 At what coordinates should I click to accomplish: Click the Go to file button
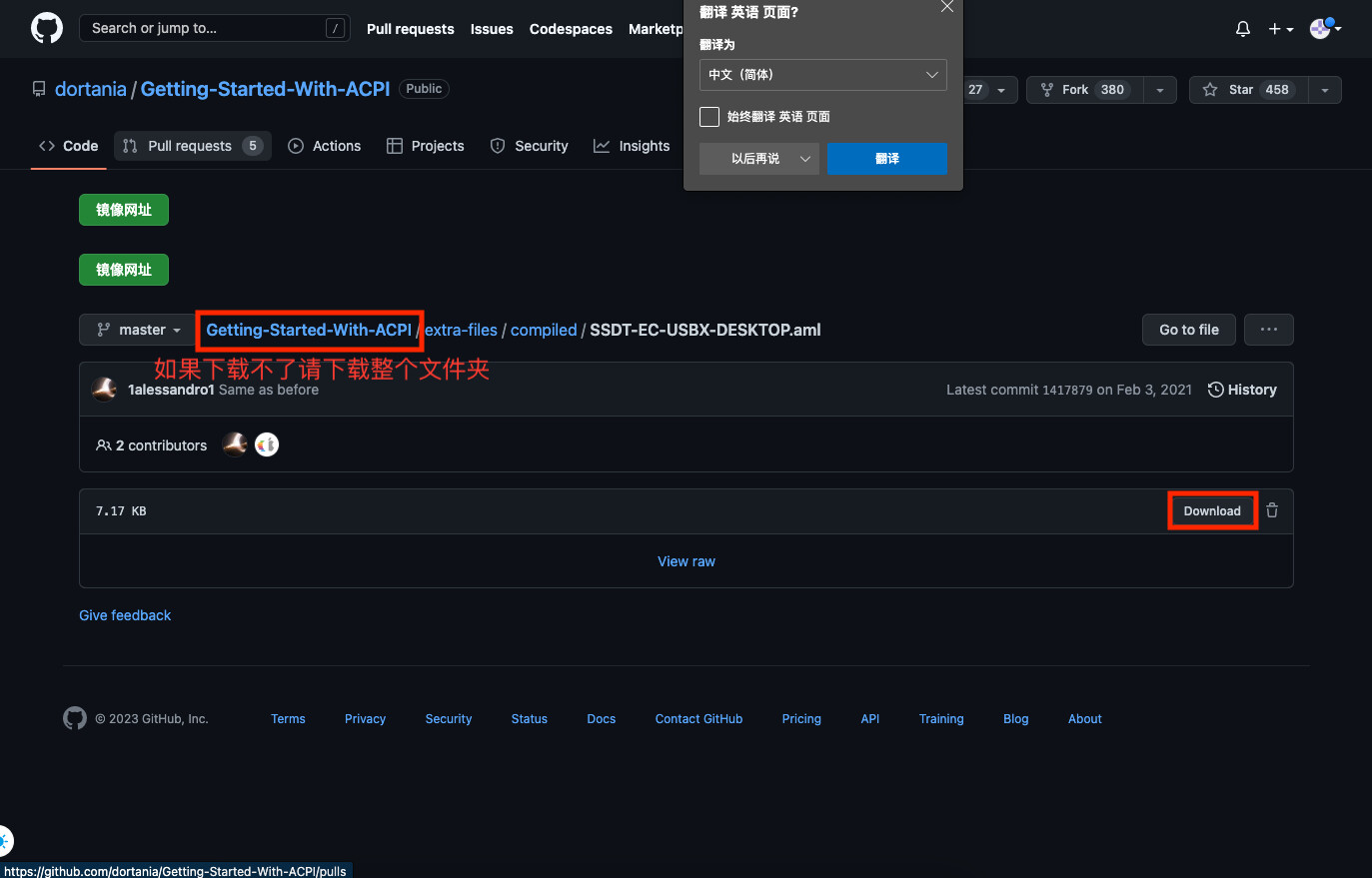click(1189, 330)
